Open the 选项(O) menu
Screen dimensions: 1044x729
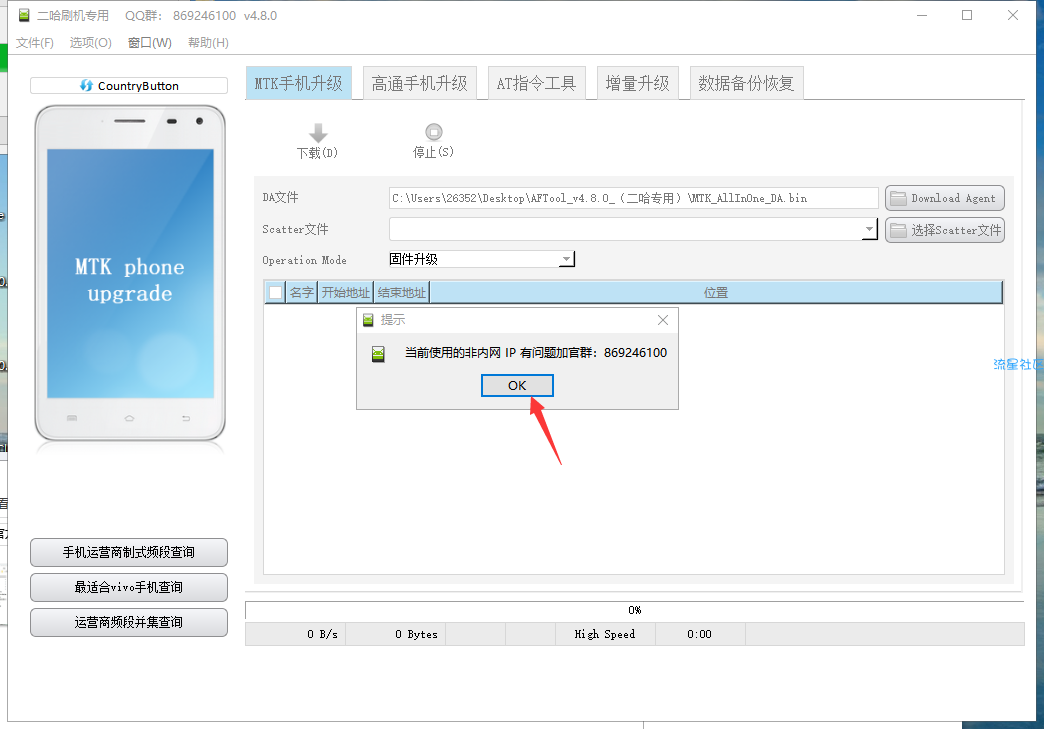click(x=91, y=43)
